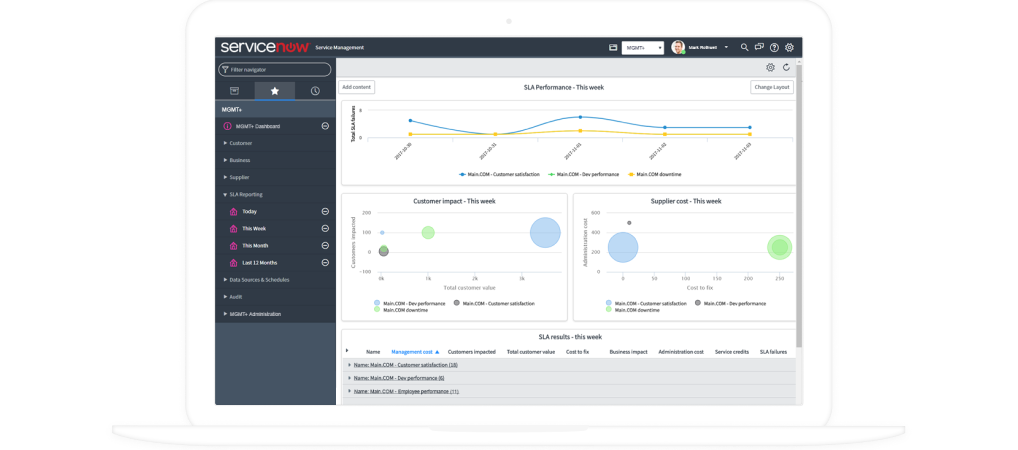Image resolution: width=1018 pixels, height=450 pixels.
Task: Click the Add content button
Action: click(x=356, y=87)
